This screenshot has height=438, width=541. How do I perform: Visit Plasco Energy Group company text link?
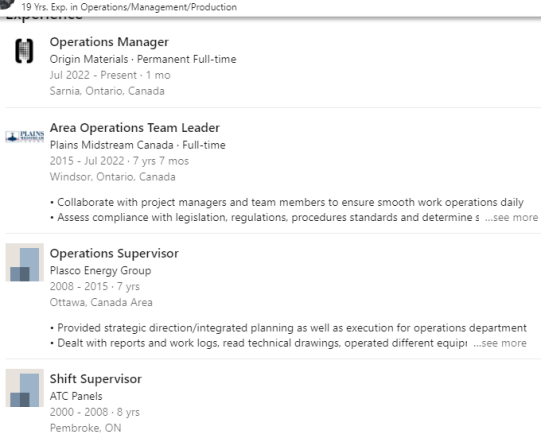tap(100, 271)
